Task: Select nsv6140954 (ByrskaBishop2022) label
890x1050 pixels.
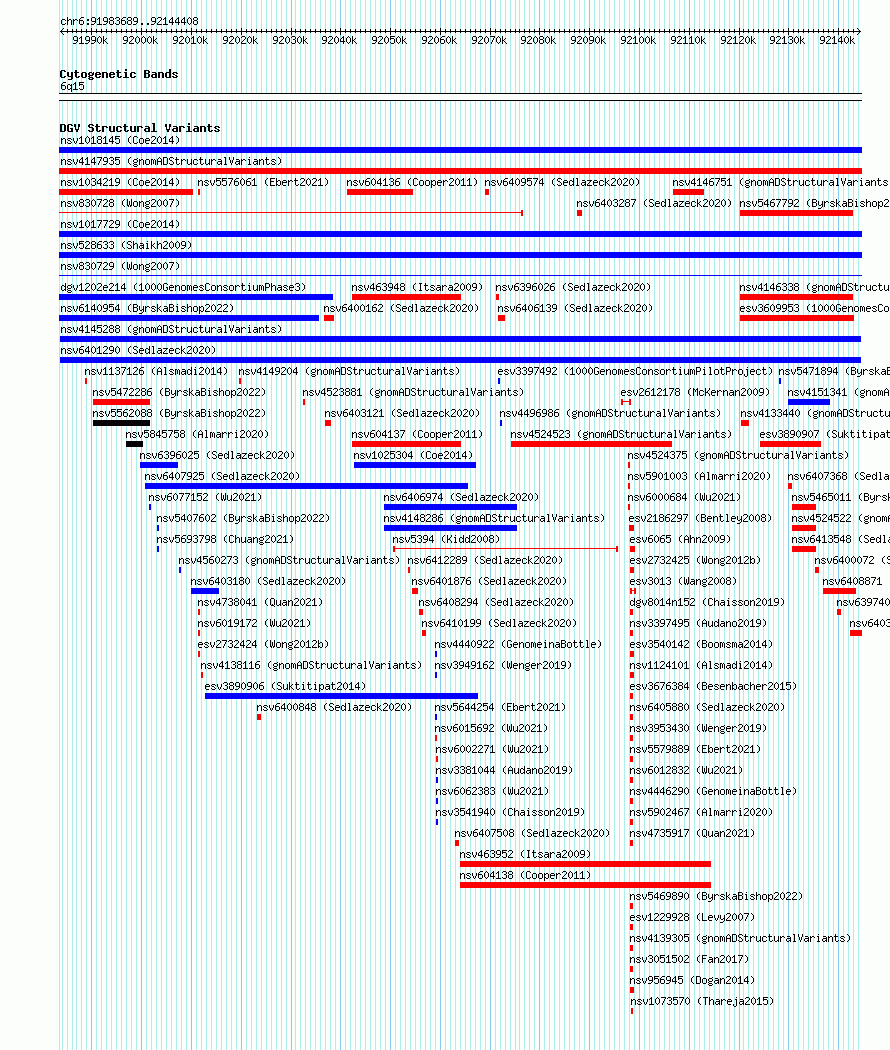Action: [147, 309]
